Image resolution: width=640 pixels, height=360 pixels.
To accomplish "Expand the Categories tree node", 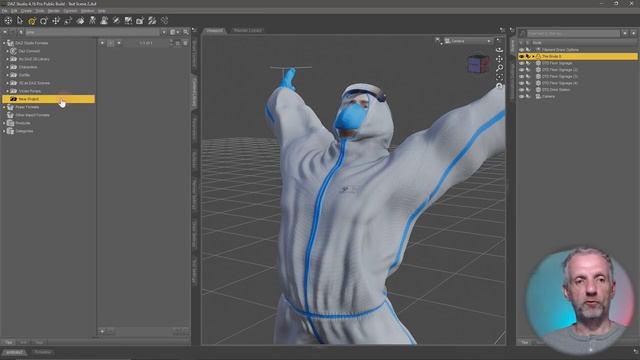I will [x=4, y=131].
